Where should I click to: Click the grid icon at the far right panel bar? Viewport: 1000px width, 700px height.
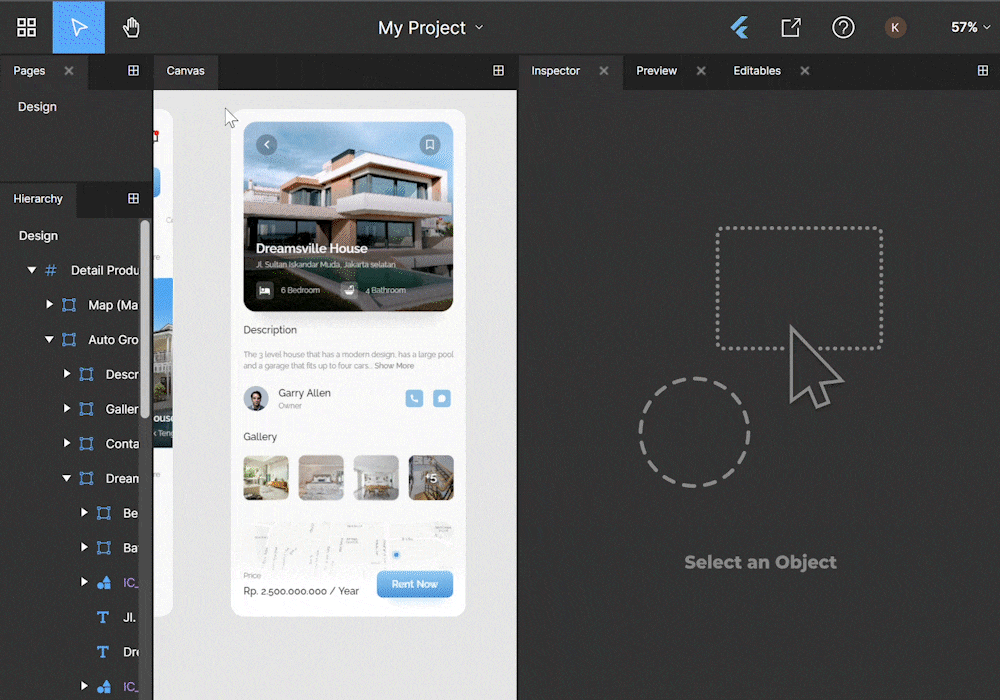[983, 70]
